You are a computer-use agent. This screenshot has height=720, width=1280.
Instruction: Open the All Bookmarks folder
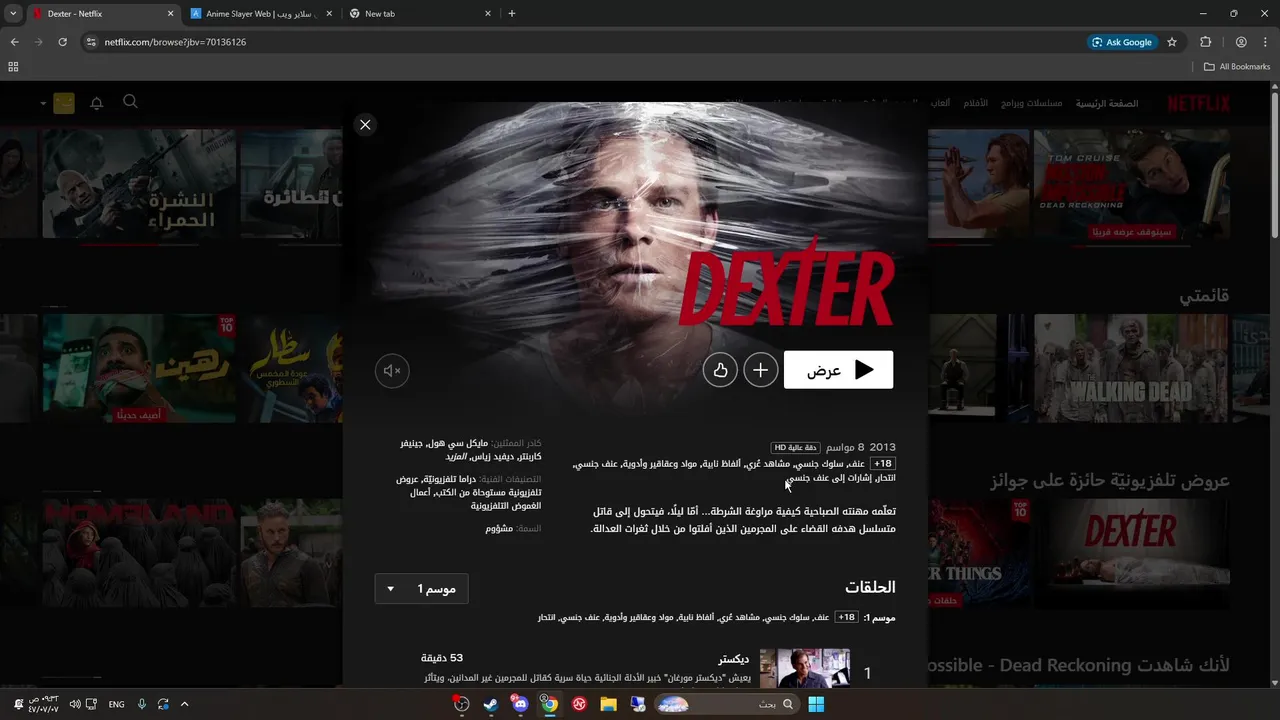(1237, 67)
